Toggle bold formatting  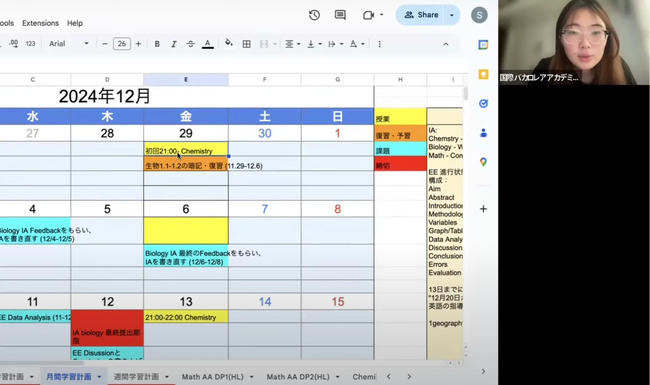[157, 44]
